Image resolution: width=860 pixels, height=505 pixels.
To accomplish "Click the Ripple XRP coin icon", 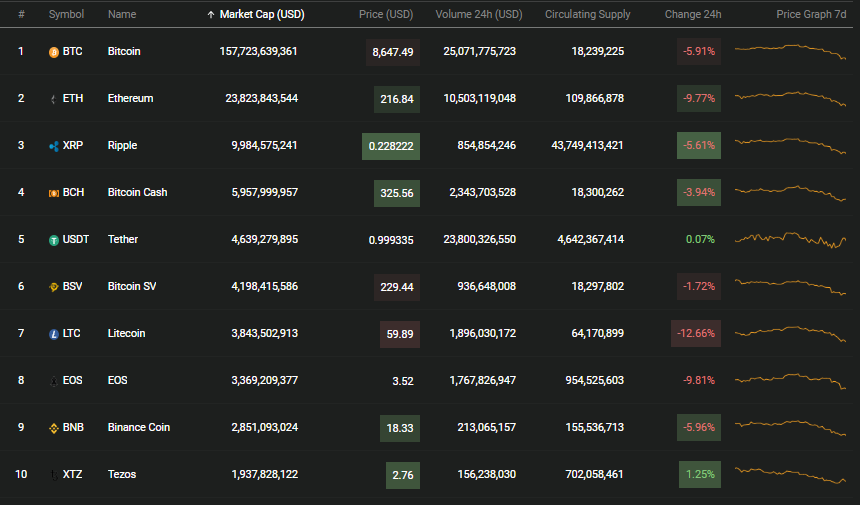I will (x=54, y=146).
